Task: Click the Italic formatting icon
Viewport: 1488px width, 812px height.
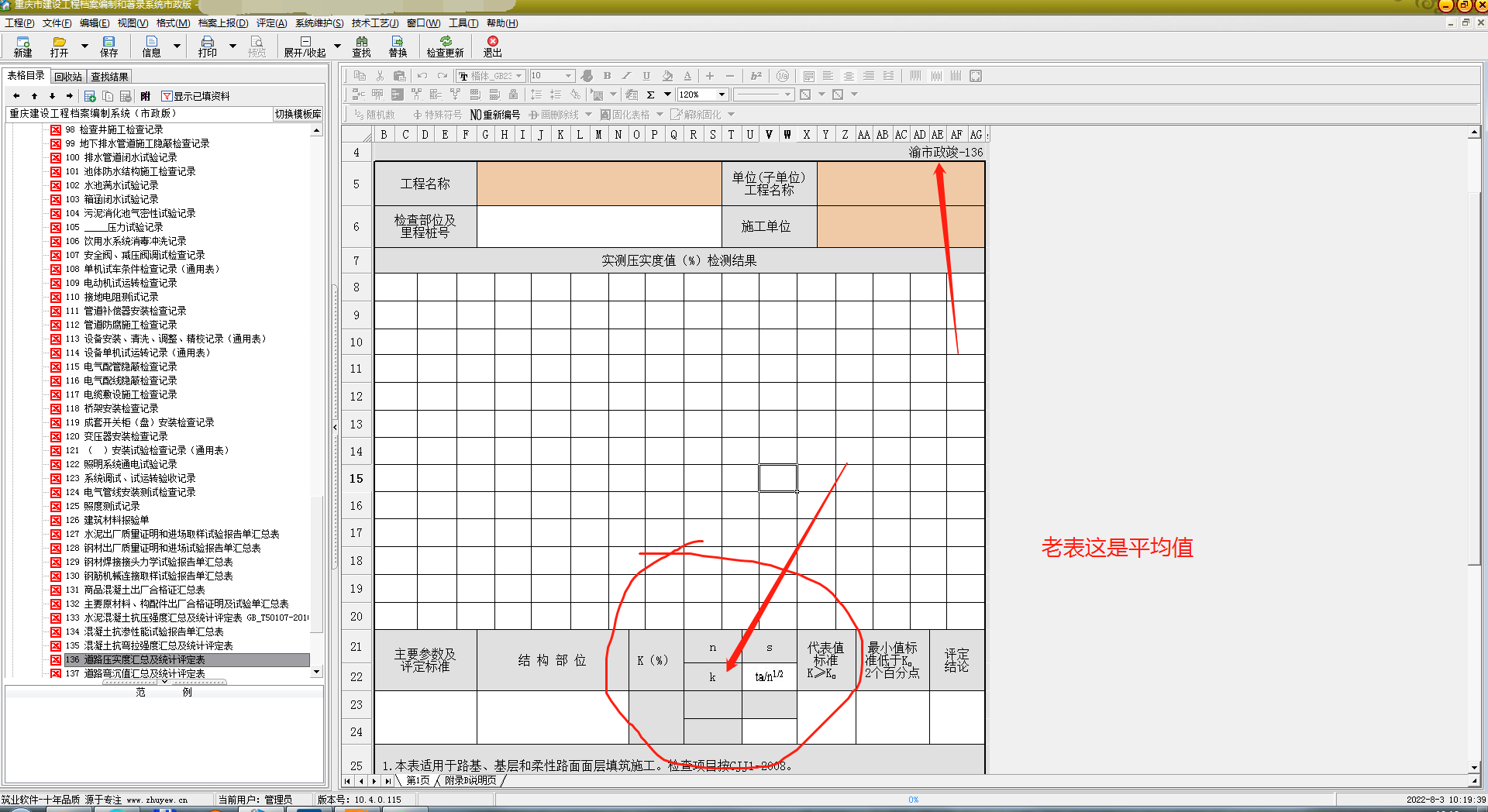Action: tap(626, 76)
